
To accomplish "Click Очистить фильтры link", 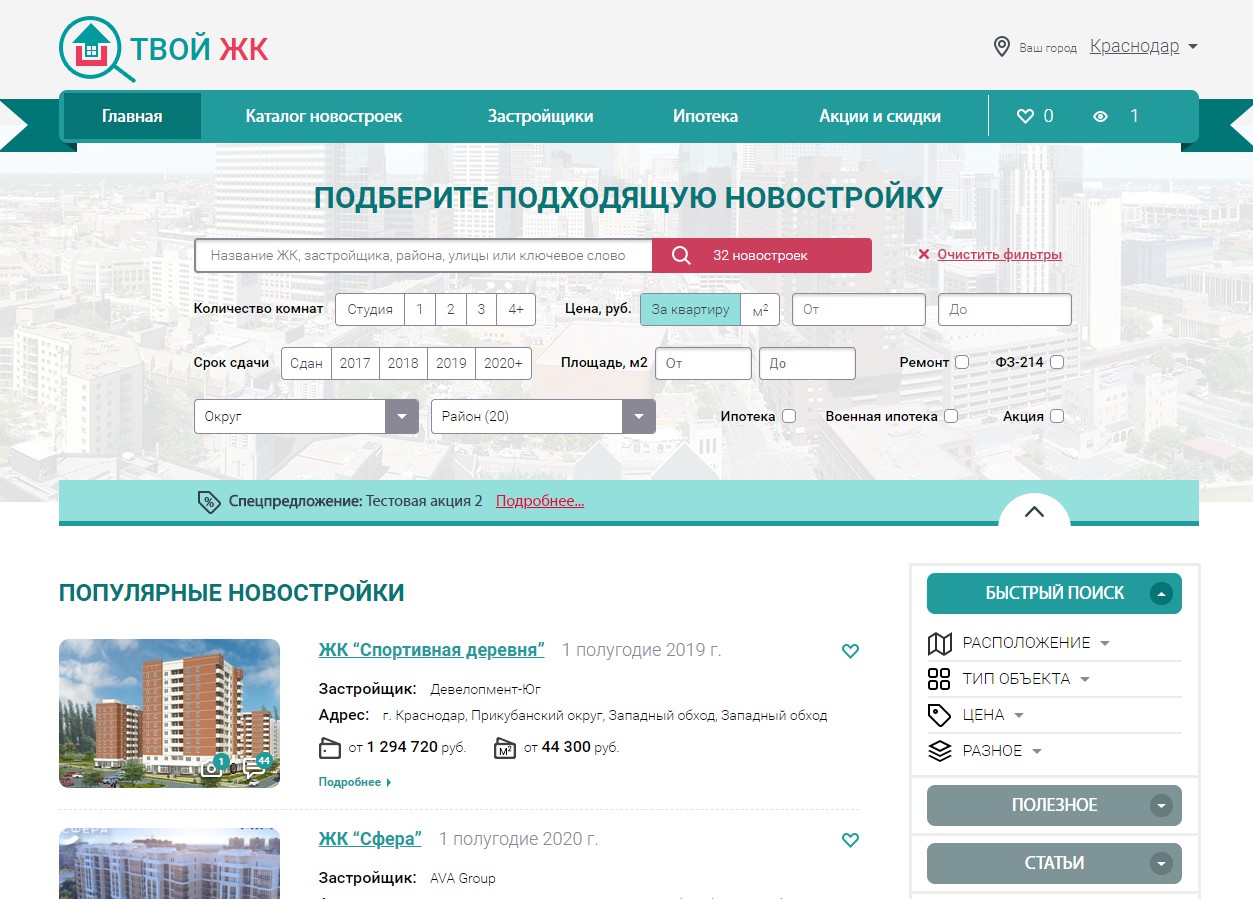I will point(999,255).
